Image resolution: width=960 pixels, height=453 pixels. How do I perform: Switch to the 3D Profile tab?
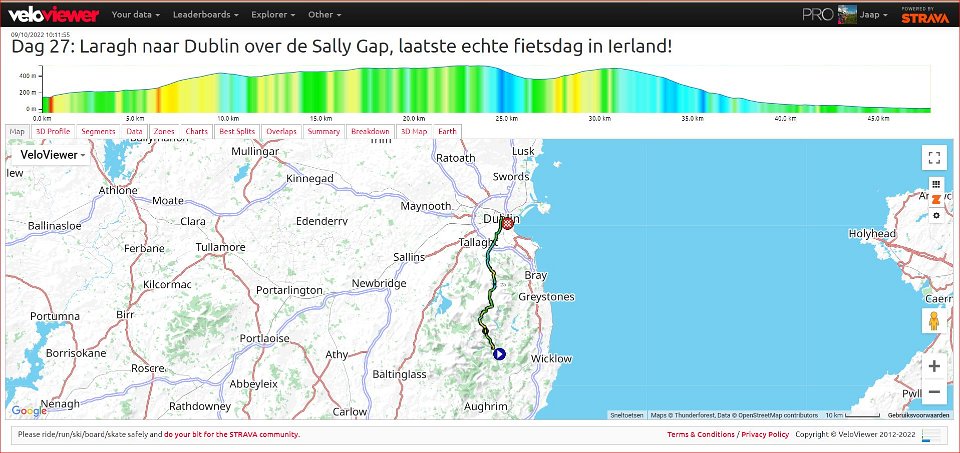[52, 131]
